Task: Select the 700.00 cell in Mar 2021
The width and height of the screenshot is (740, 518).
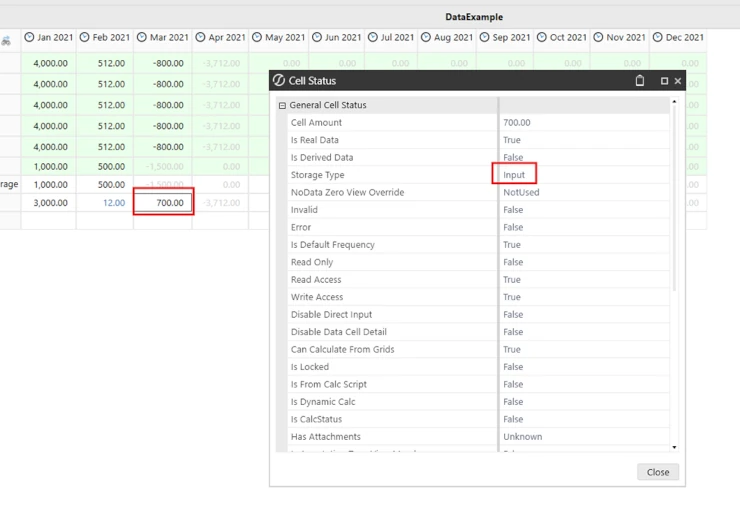Action: pos(163,203)
